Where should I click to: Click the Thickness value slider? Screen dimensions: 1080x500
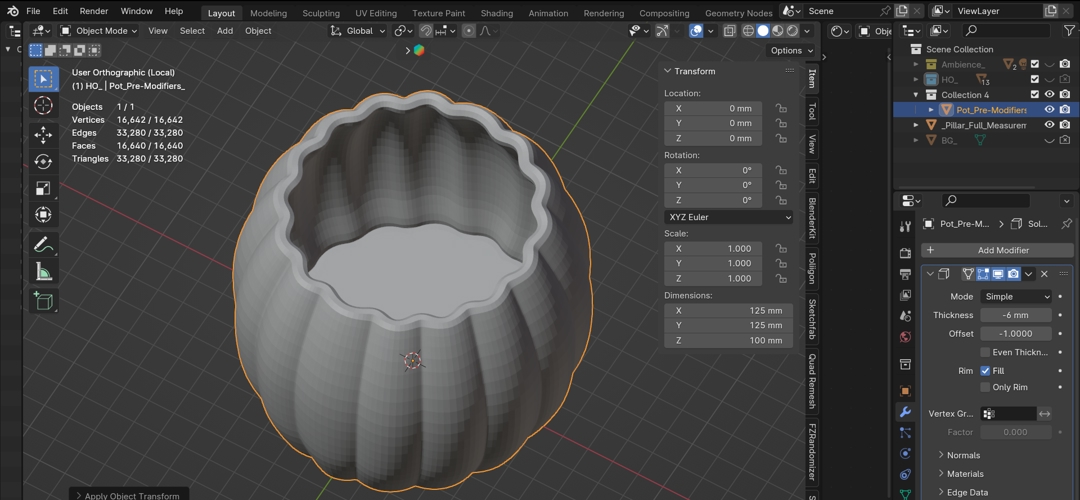point(1015,315)
